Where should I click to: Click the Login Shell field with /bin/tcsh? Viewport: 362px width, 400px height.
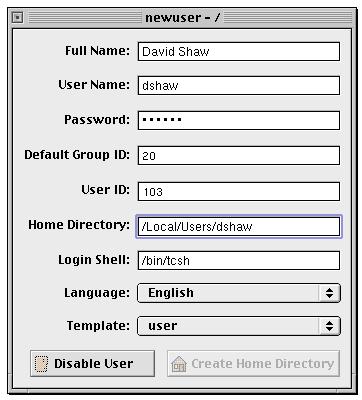(x=239, y=260)
